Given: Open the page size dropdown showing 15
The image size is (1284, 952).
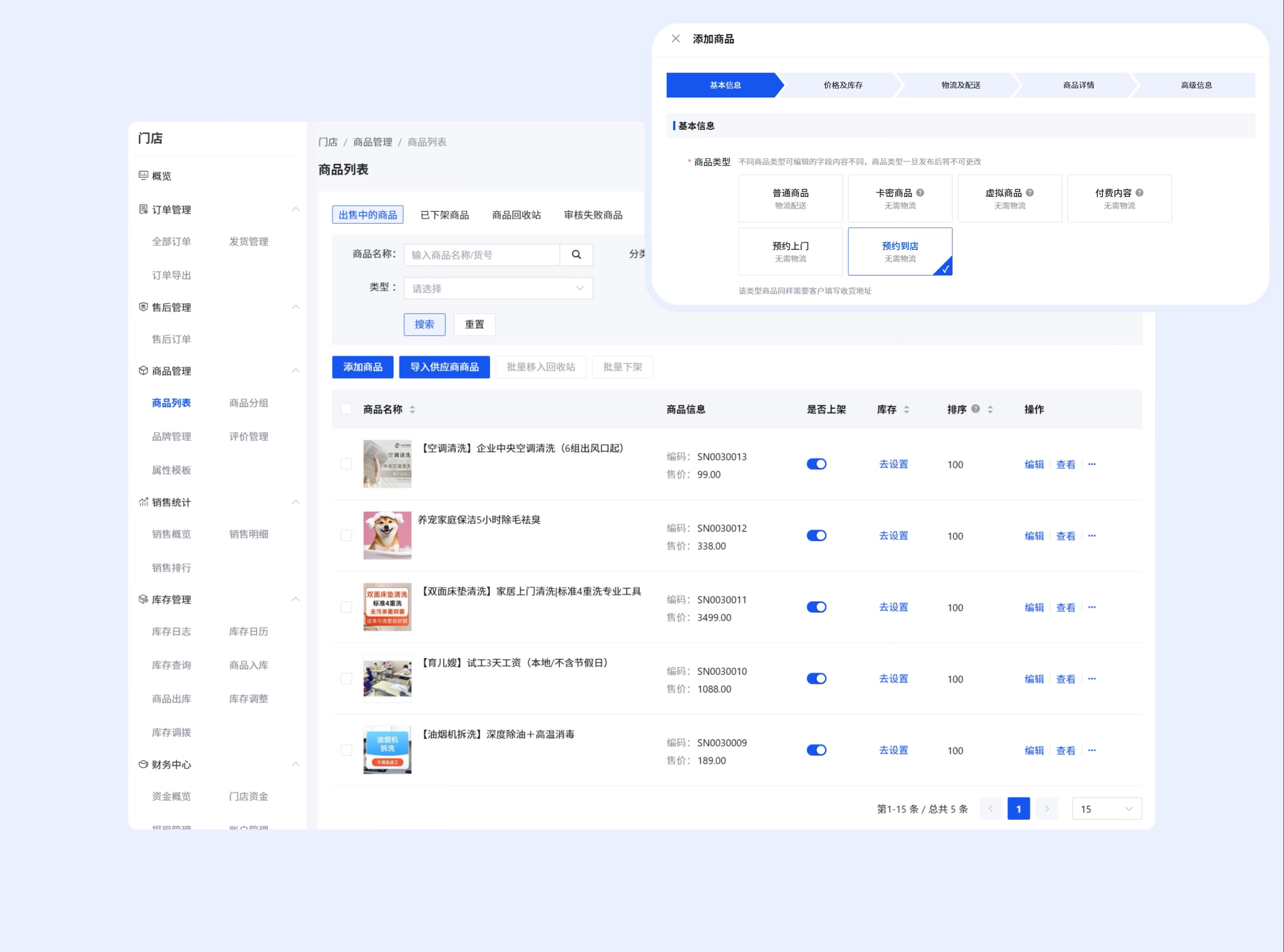Looking at the screenshot, I should point(1106,808).
